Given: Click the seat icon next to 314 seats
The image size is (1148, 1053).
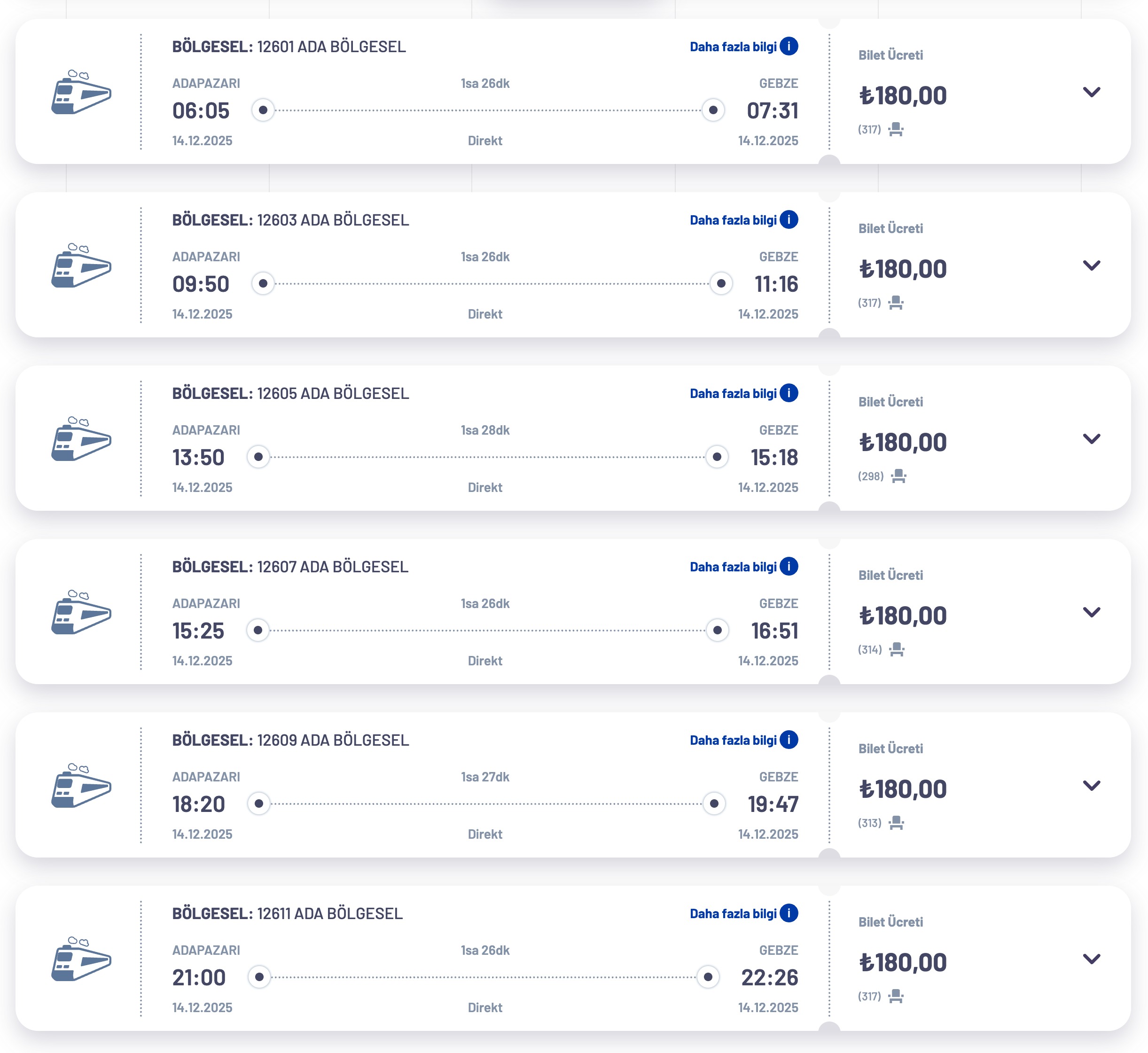Looking at the screenshot, I should (897, 649).
